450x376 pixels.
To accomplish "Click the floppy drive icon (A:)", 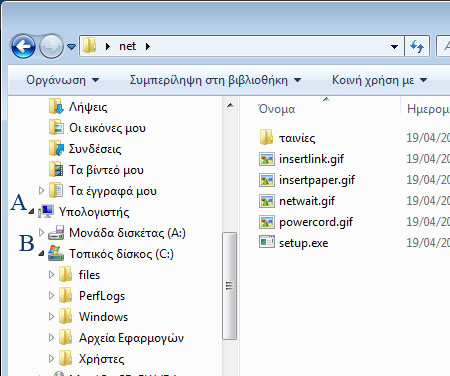I will pyautogui.click(x=56, y=233).
